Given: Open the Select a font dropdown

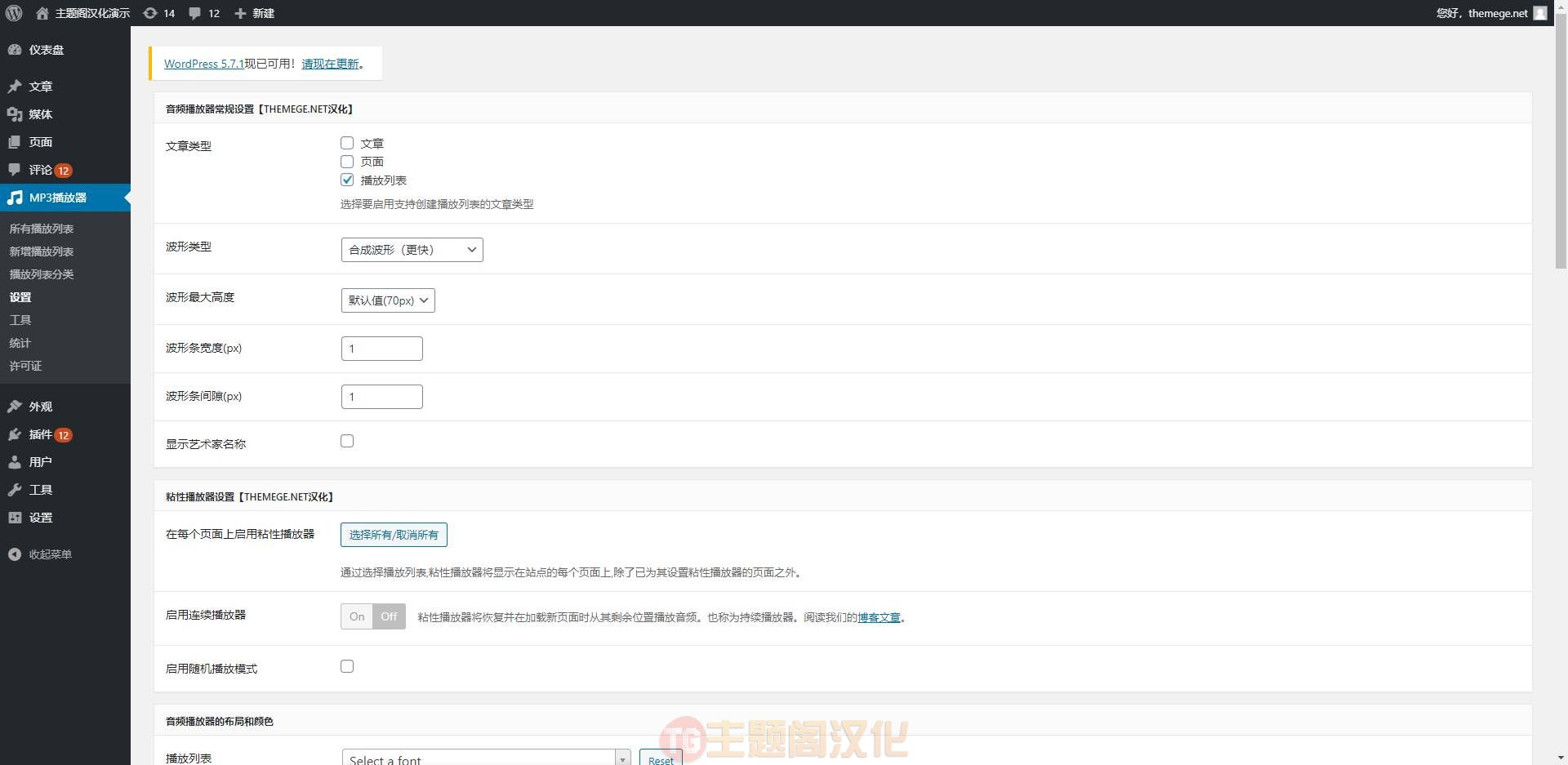Looking at the screenshot, I should click(x=486, y=758).
